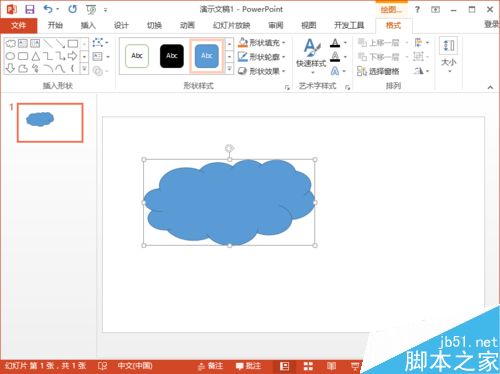Toggle 备注 notes pane in status bar
The image size is (500, 374).
point(210,366)
